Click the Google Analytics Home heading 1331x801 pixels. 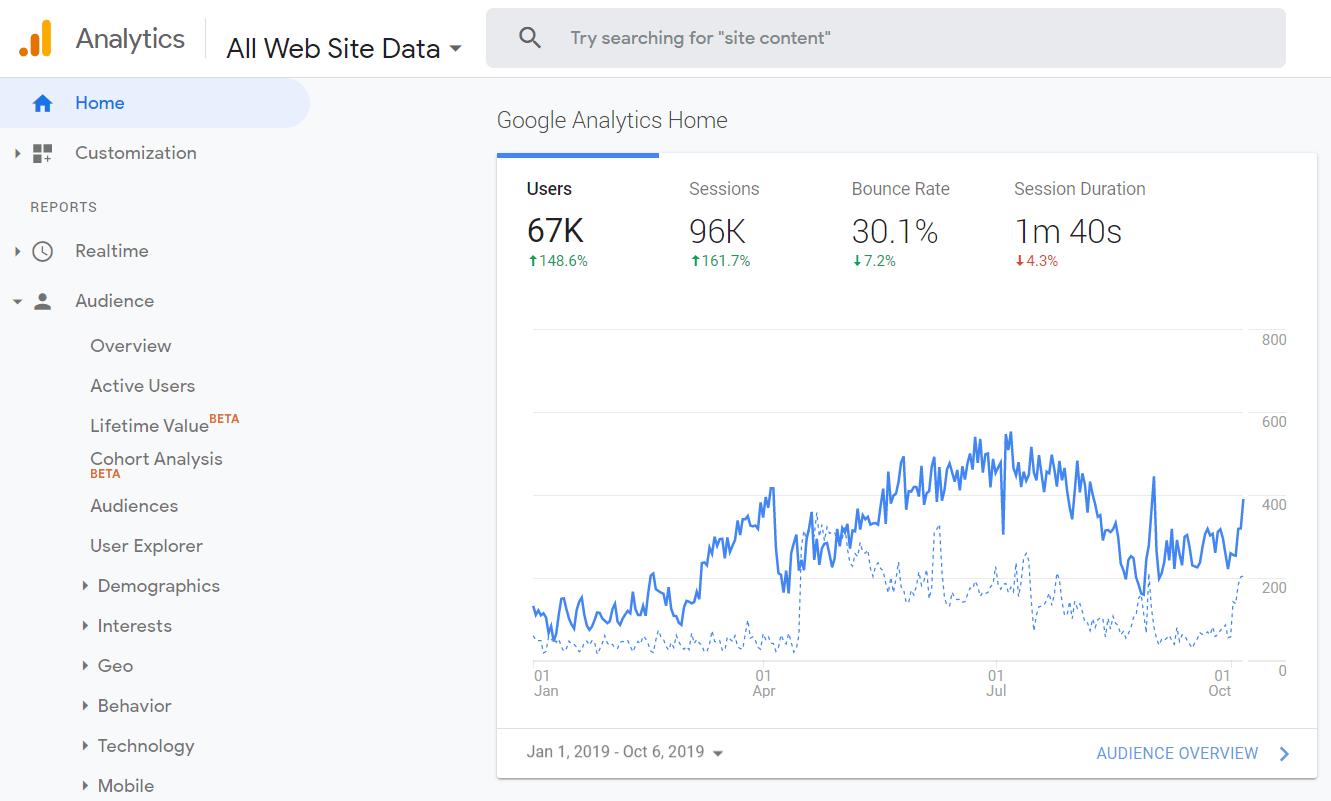pos(612,121)
